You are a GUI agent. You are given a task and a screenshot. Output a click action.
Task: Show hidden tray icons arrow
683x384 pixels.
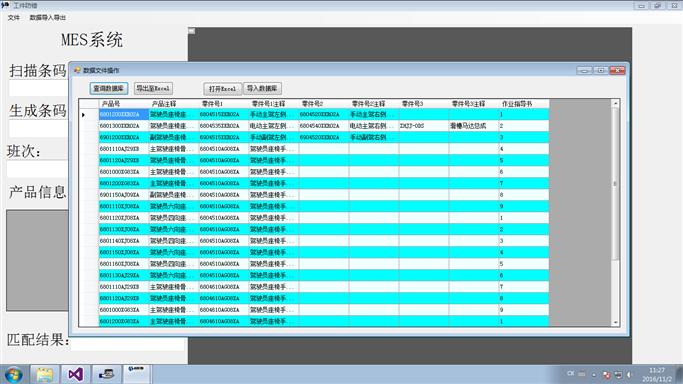click(x=594, y=374)
